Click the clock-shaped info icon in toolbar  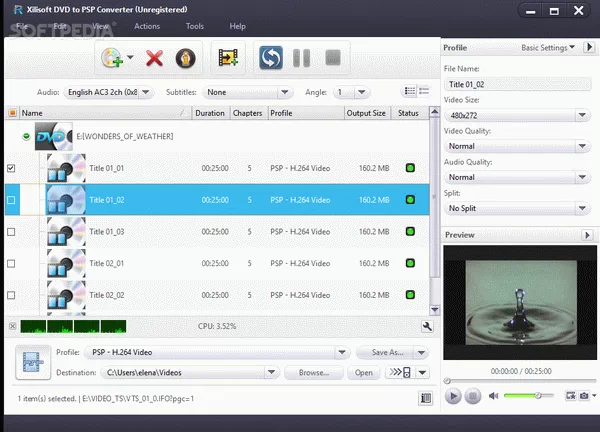click(184, 58)
